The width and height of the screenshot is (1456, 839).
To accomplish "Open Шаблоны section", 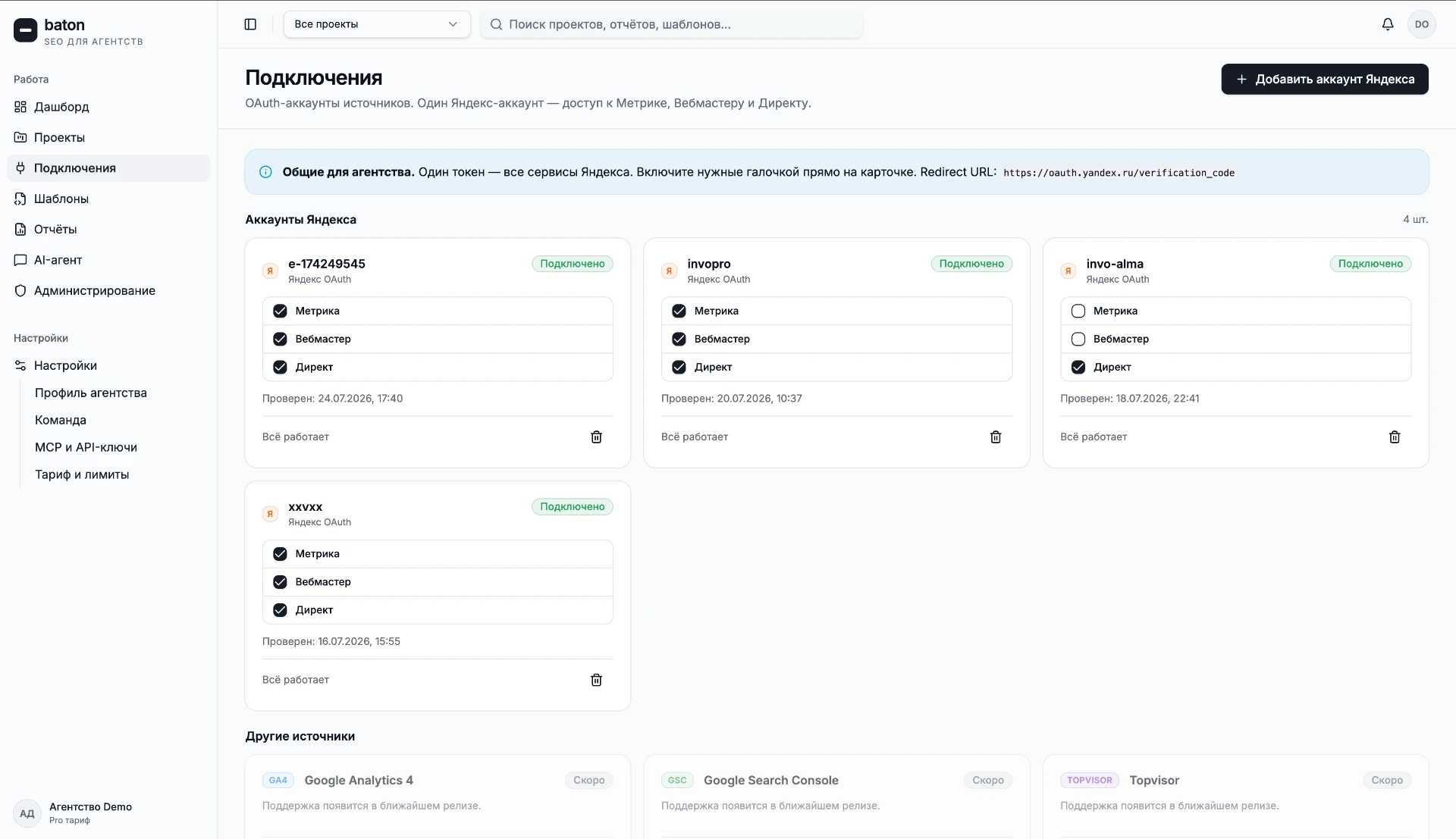I will coord(108,199).
